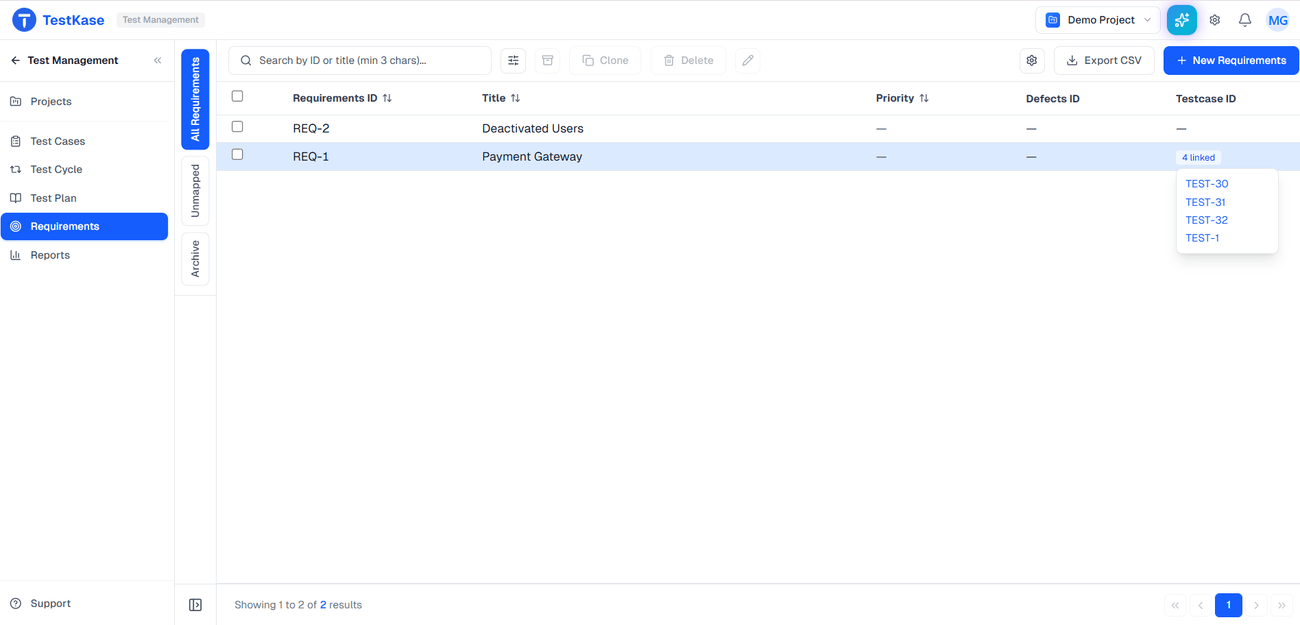Image resolution: width=1300 pixels, height=625 pixels.
Task: Click the Testcase ID column header
Action: tap(1206, 99)
